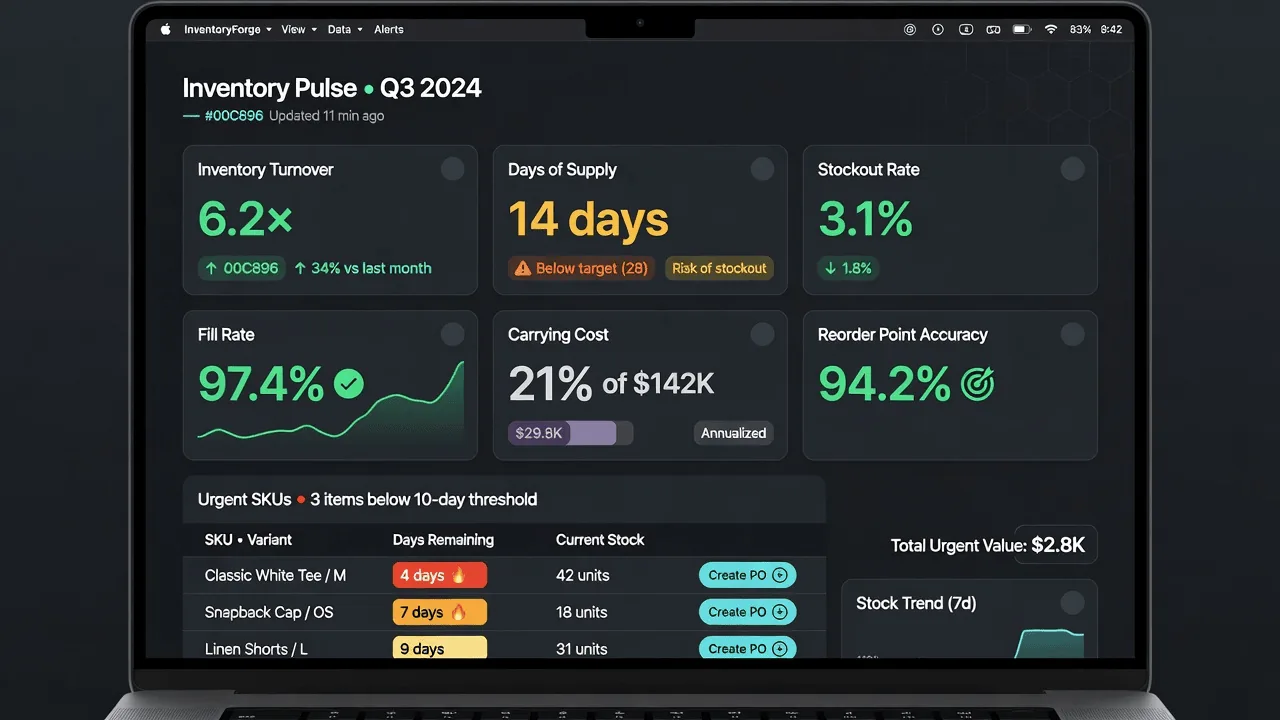Click the 42 units stock value

[x=582, y=575]
